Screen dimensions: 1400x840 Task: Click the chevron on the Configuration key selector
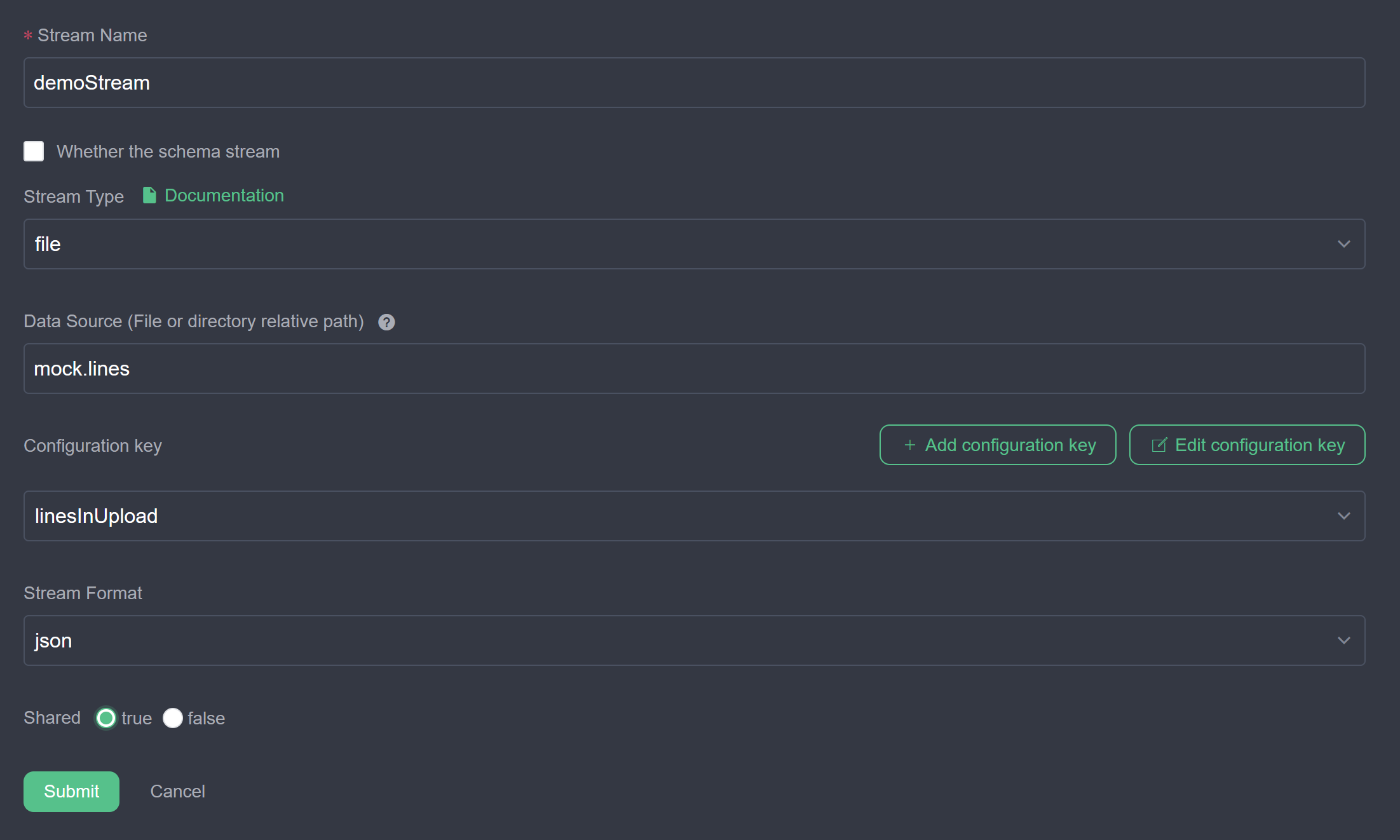[1344, 516]
